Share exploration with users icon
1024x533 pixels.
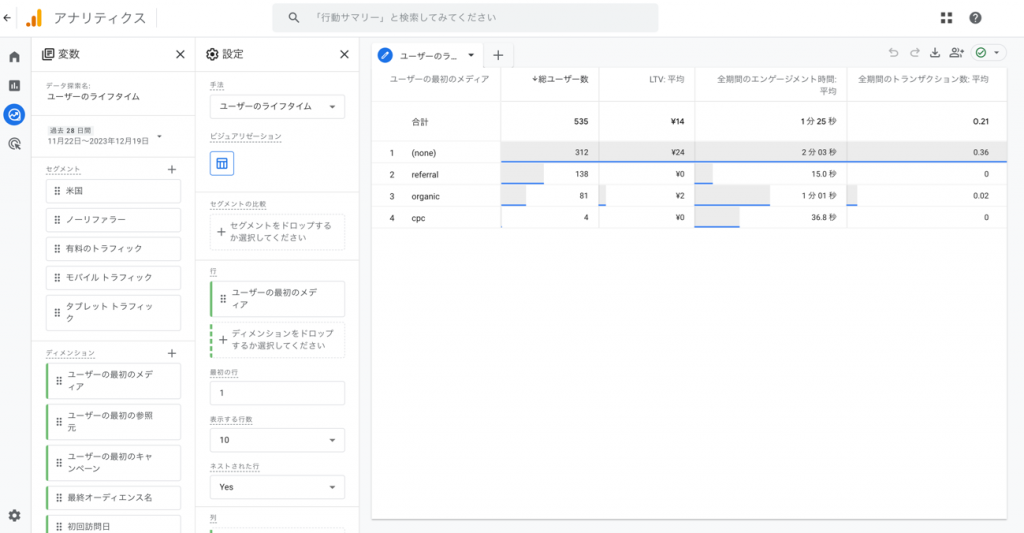tap(957, 53)
